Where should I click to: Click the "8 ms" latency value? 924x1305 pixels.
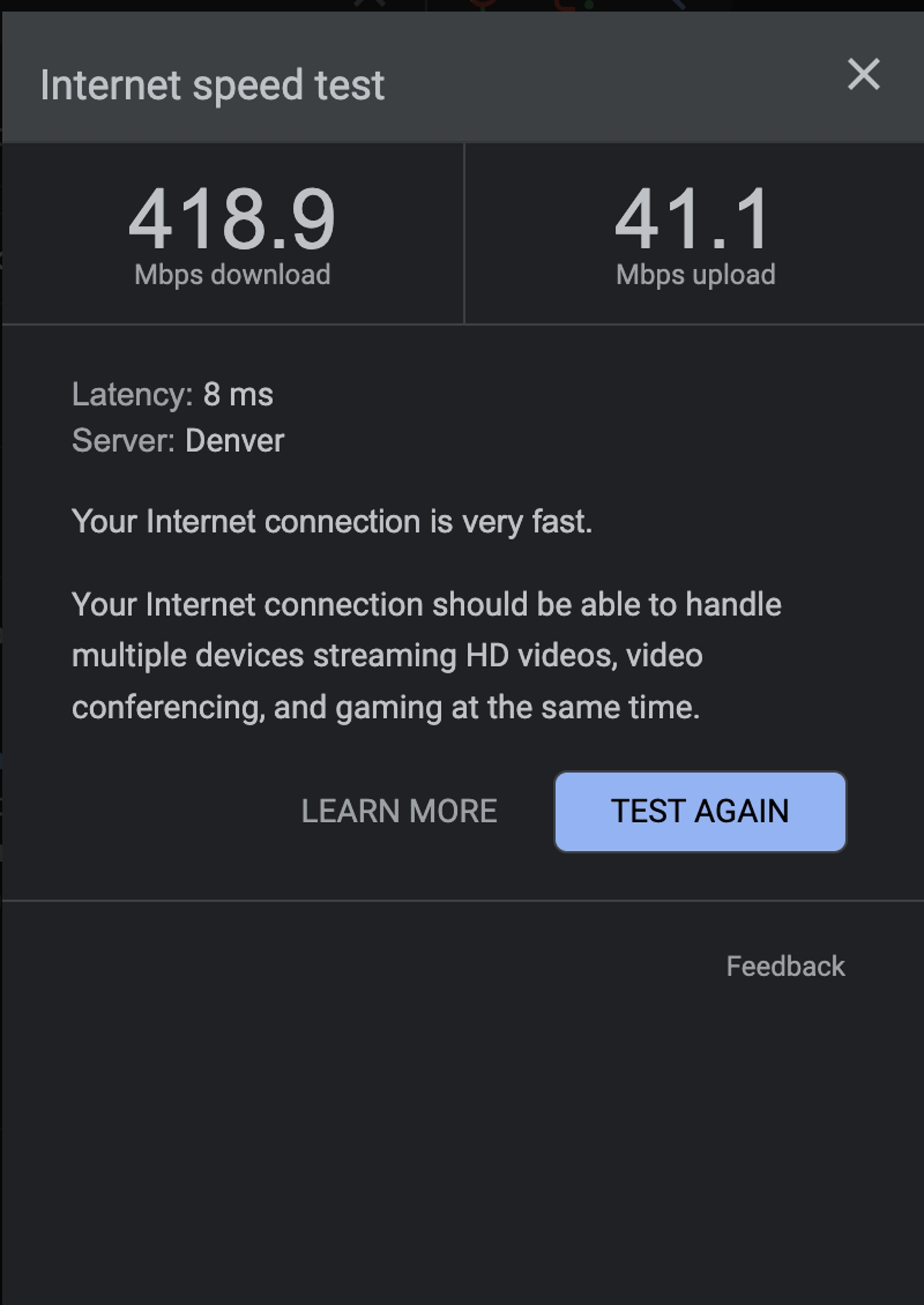(x=238, y=395)
